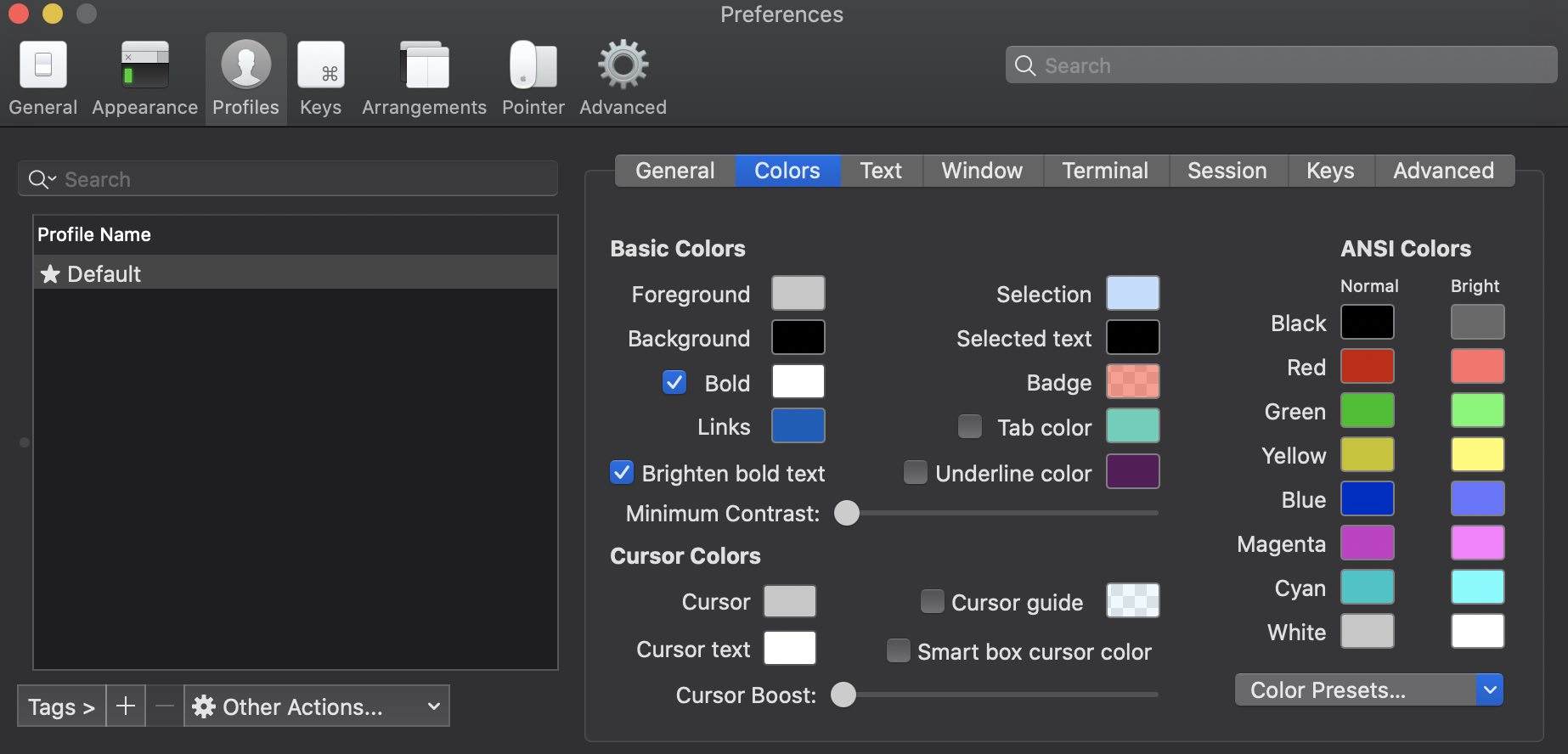
Task: Enable Smart box cursor color
Action: [899, 650]
